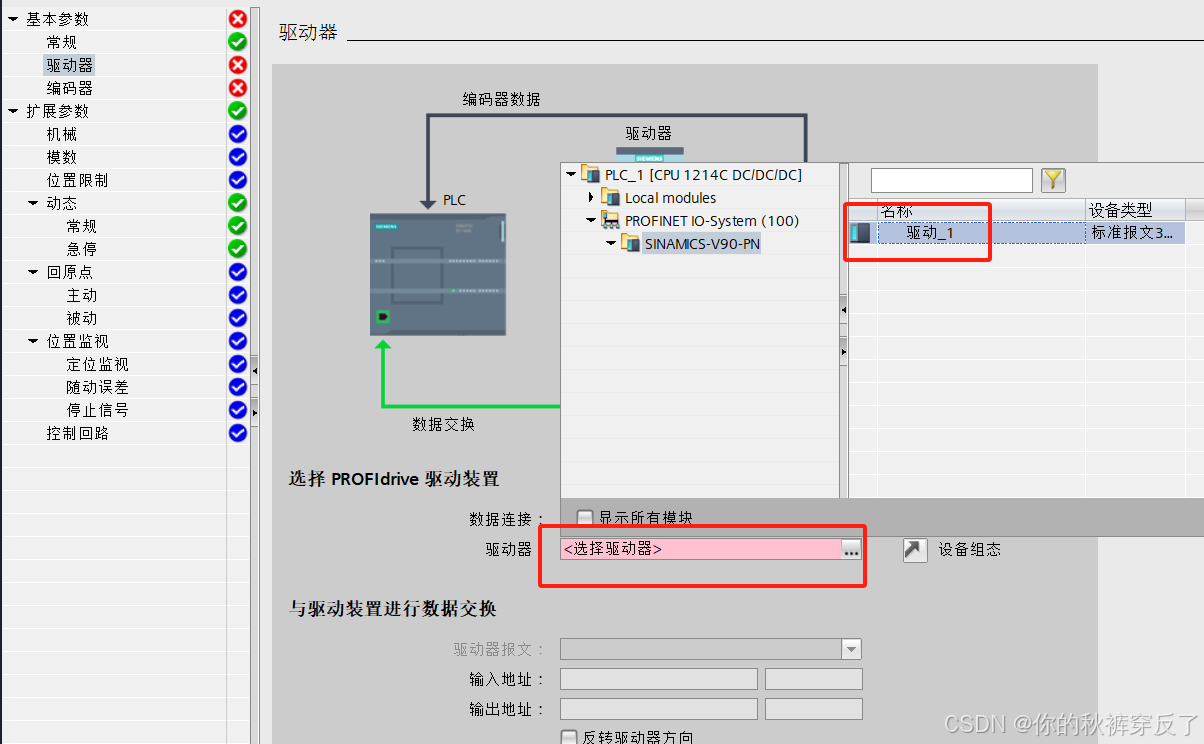
Task: Open 位置限制 parameter page
Action: [x=77, y=180]
